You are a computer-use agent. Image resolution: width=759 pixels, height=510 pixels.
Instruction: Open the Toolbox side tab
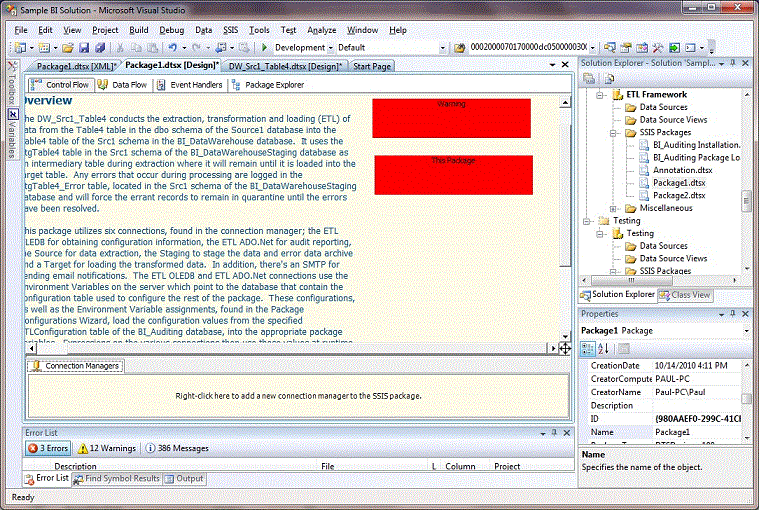(x=13, y=83)
